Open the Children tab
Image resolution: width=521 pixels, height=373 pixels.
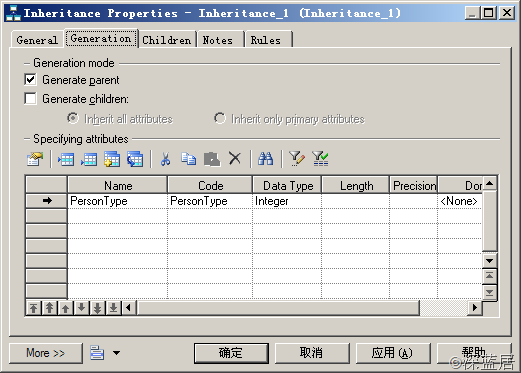point(167,40)
